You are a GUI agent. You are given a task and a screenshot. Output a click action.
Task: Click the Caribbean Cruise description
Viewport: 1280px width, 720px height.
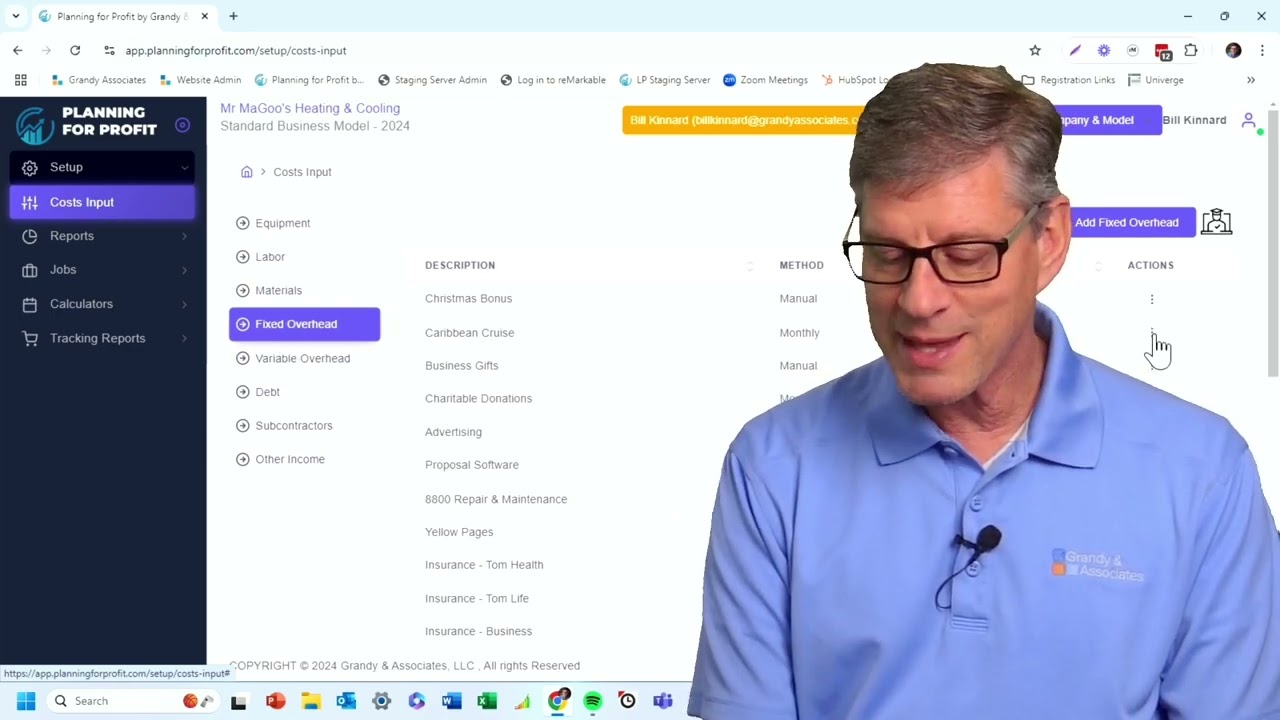click(469, 333)
